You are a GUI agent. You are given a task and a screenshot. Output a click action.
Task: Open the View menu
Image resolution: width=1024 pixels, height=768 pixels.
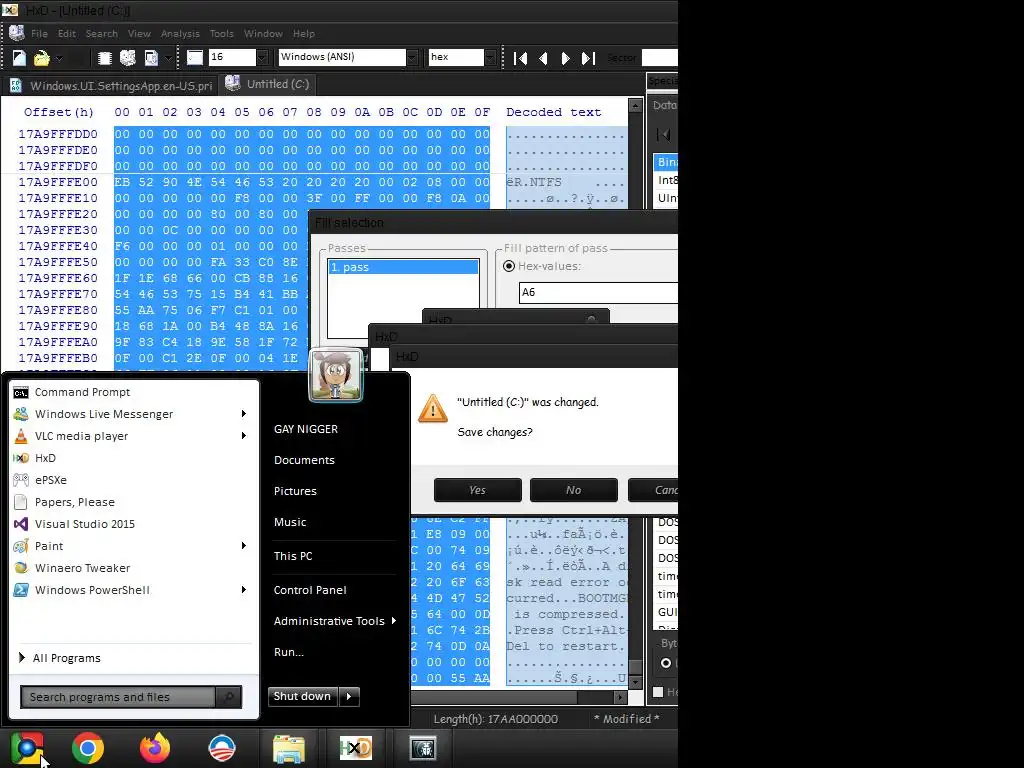point(139,33)
